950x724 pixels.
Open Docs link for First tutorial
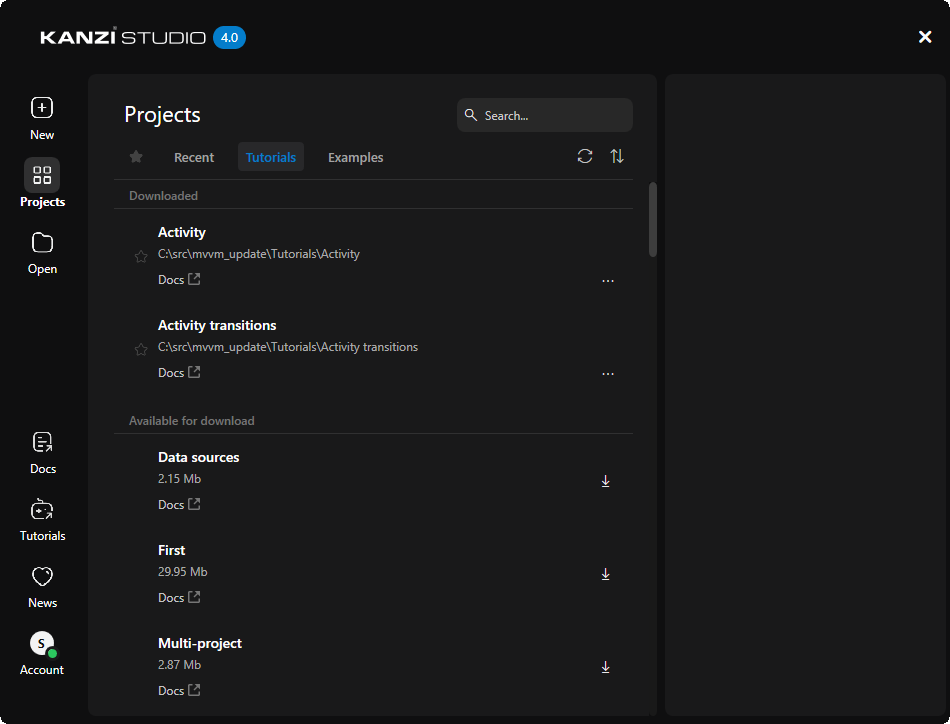179,598
